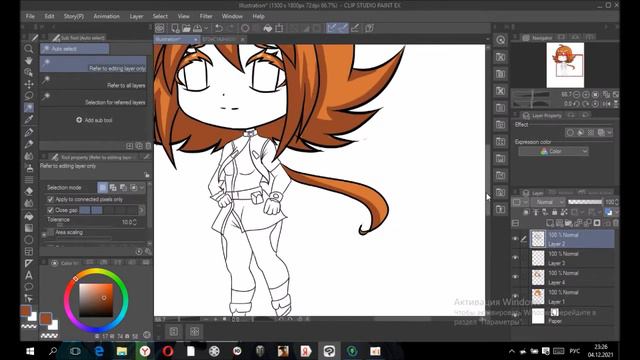The height and width of the screenshot is (360, 640).
Task: Click the Undo icon in command bar
Action: [219, 28]
